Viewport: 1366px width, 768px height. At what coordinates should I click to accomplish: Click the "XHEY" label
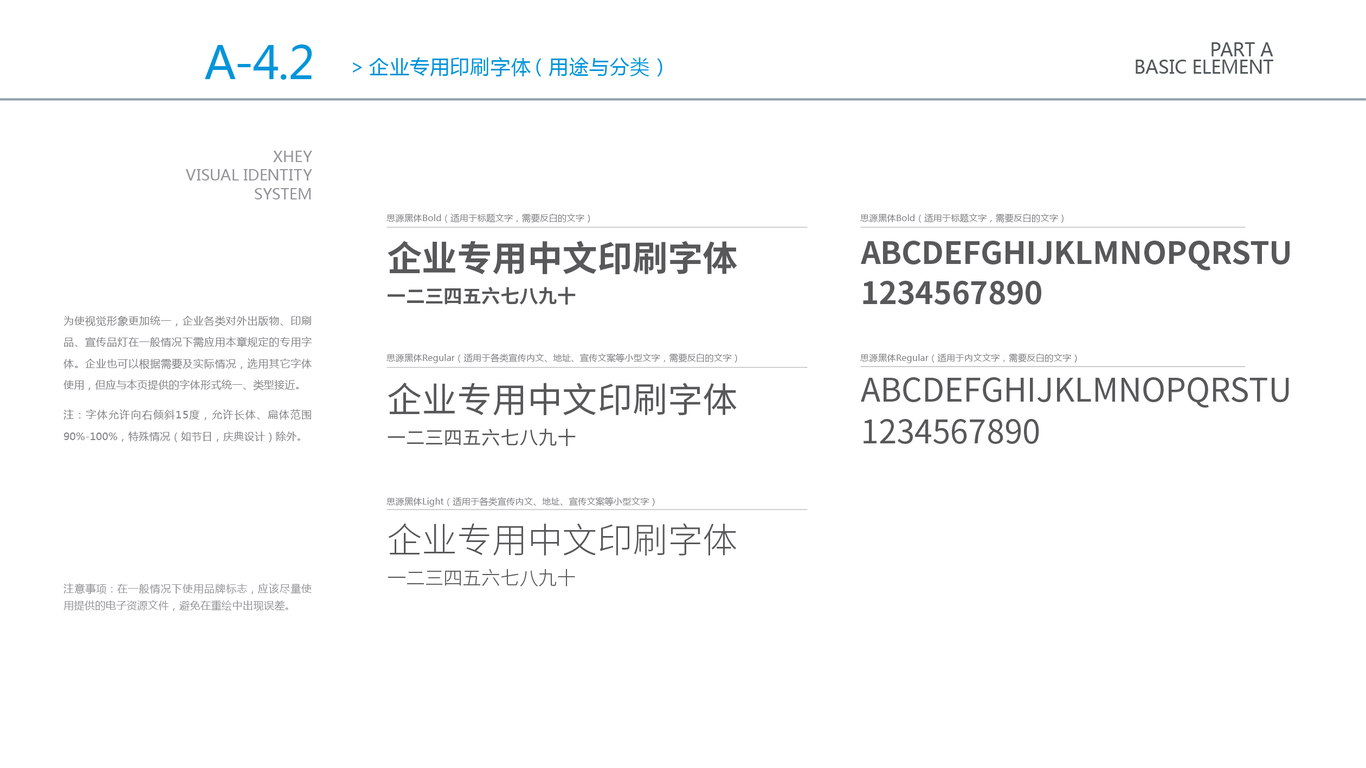292,157
